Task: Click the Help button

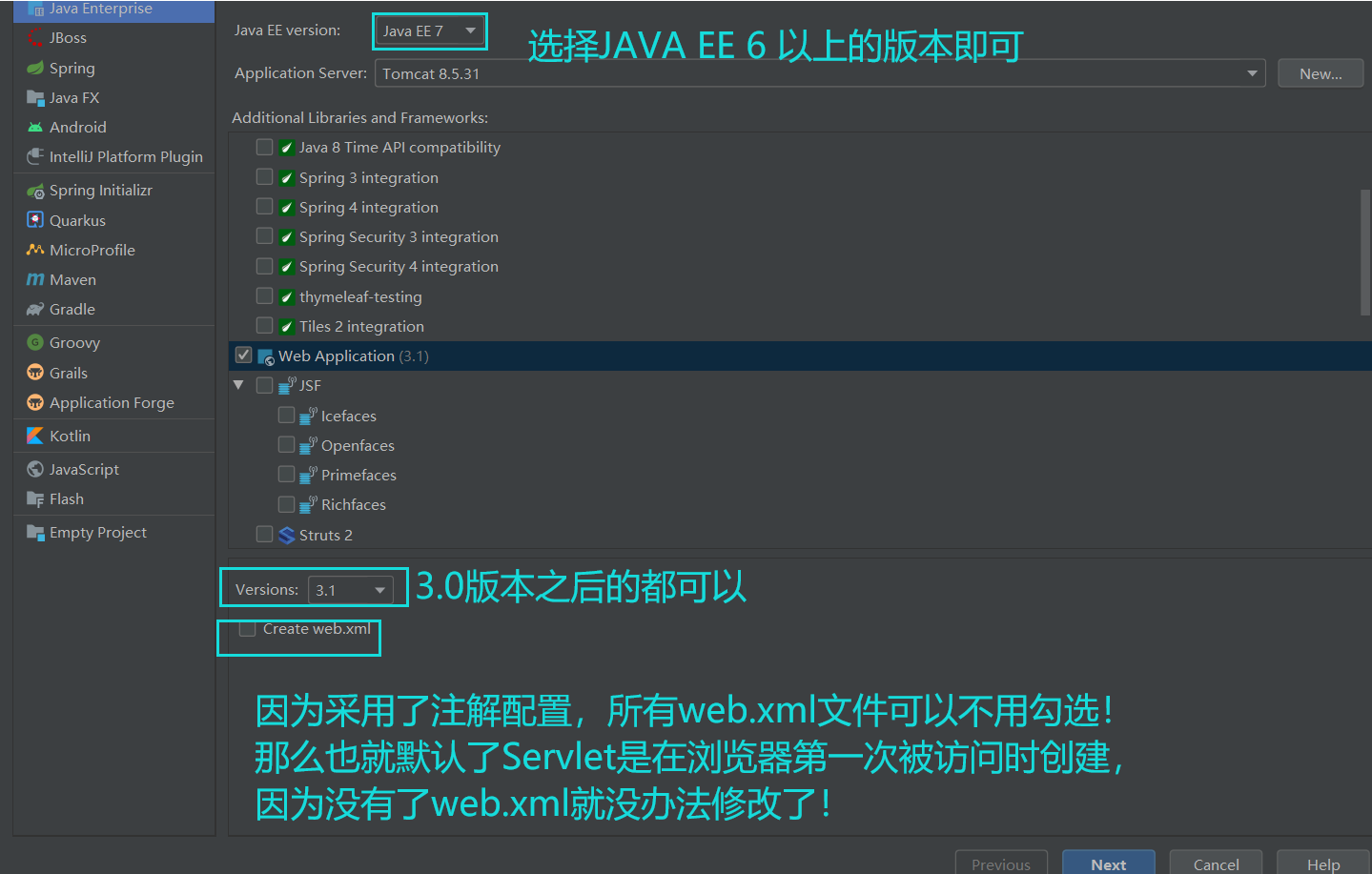Action: 1323,864
